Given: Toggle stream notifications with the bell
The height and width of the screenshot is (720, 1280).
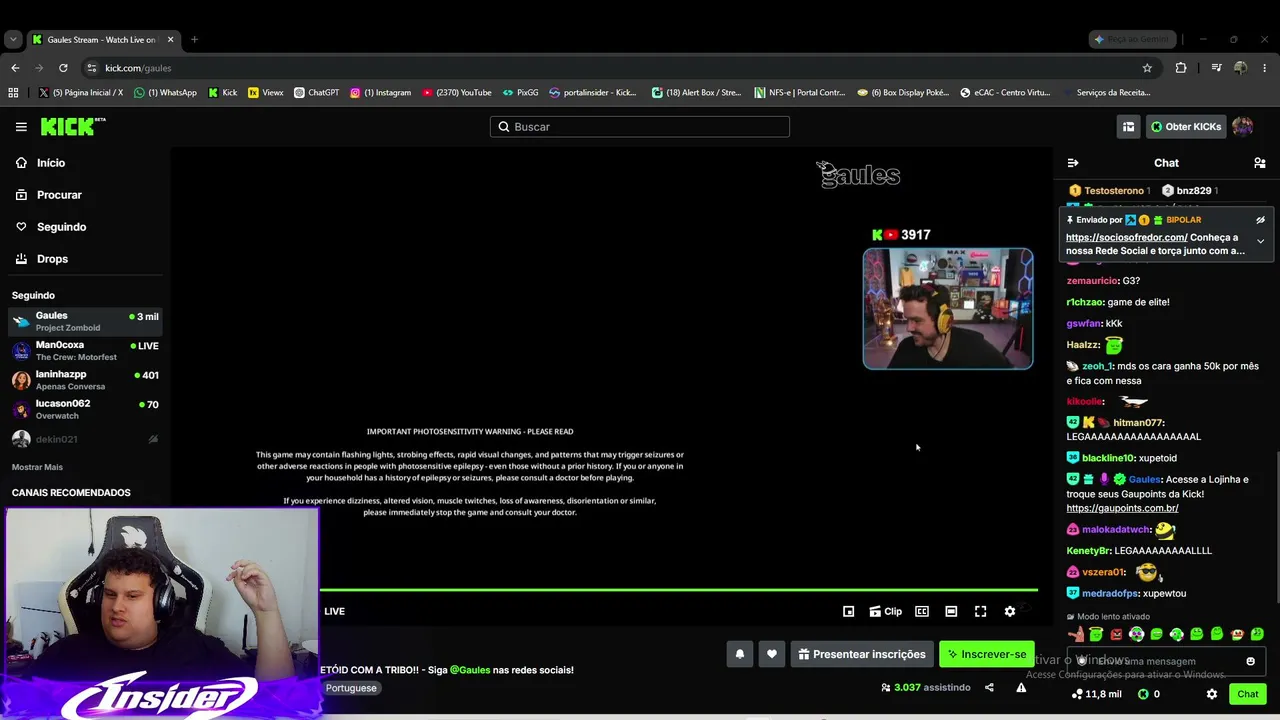Looking at the screenshot, I should (x=740, y=654).
